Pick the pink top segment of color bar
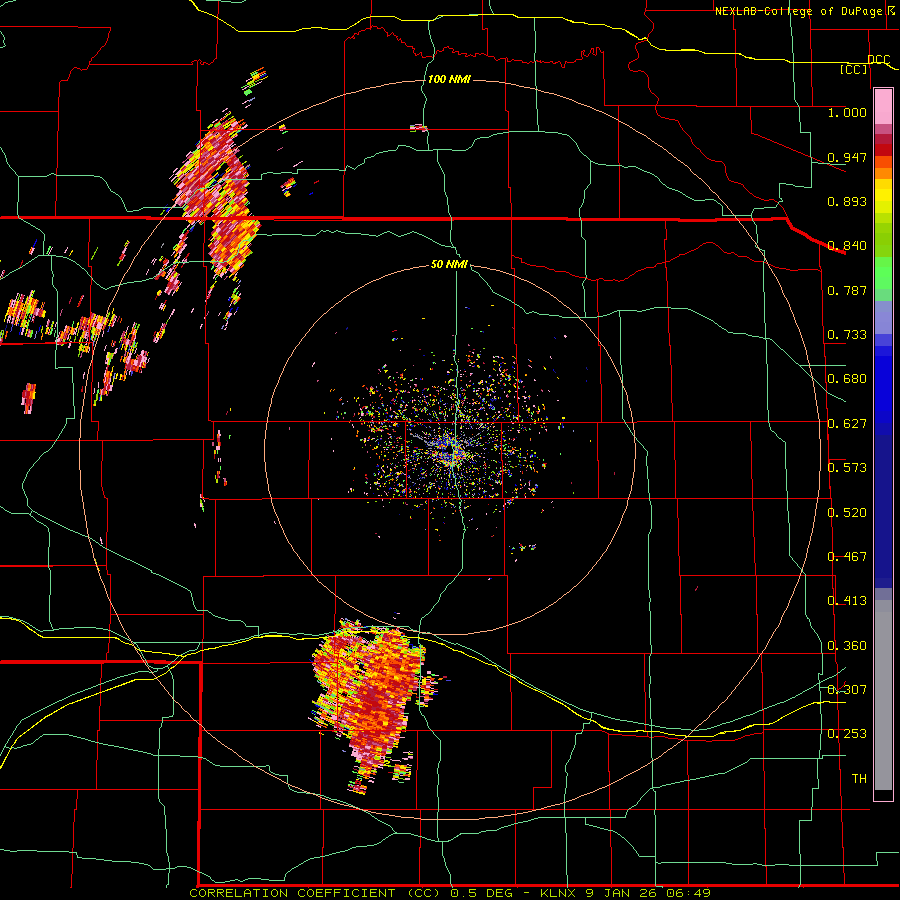 pos(883,107)
